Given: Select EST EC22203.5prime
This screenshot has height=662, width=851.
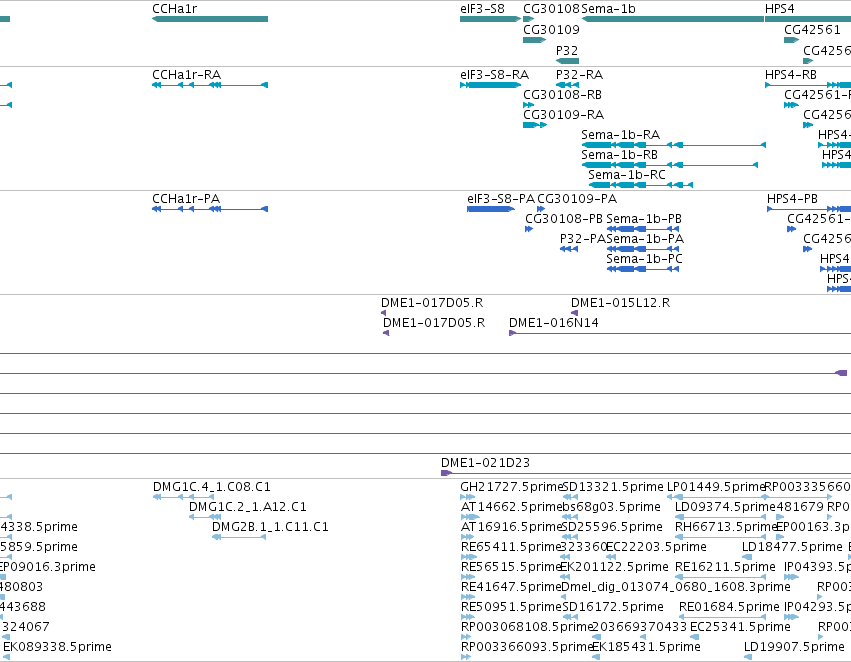Looking at the screenshot, I should coord(611,557).
